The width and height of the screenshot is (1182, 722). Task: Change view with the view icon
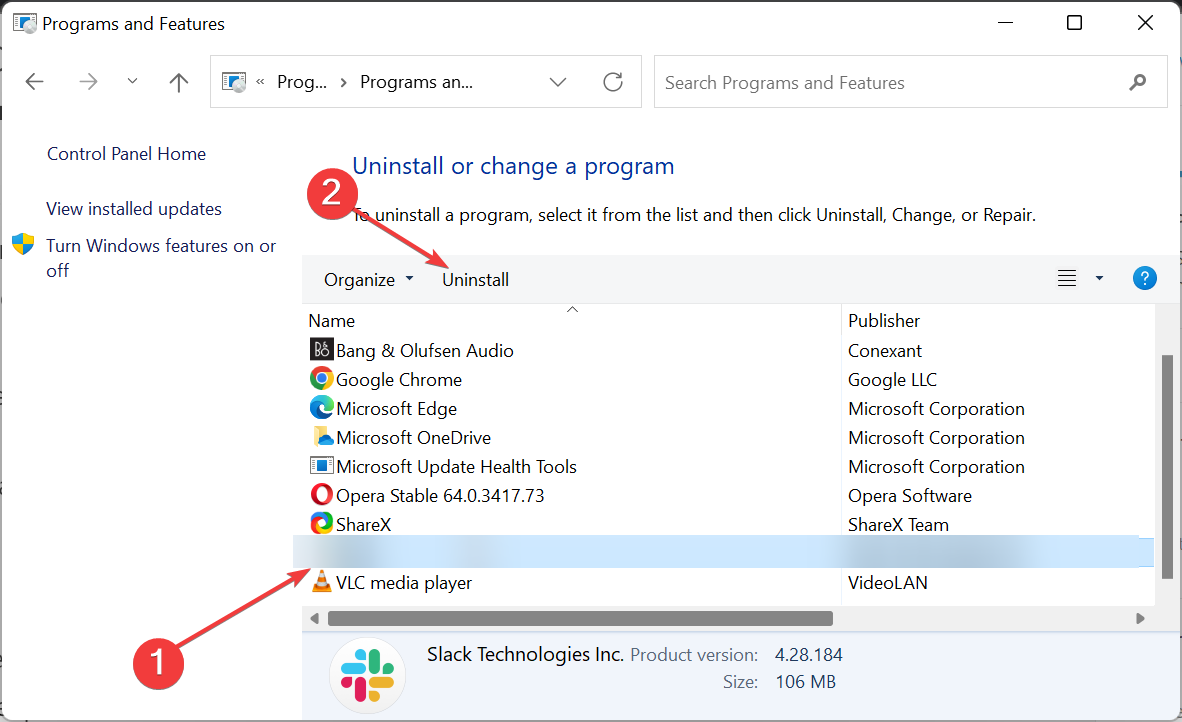point(1067,278)
